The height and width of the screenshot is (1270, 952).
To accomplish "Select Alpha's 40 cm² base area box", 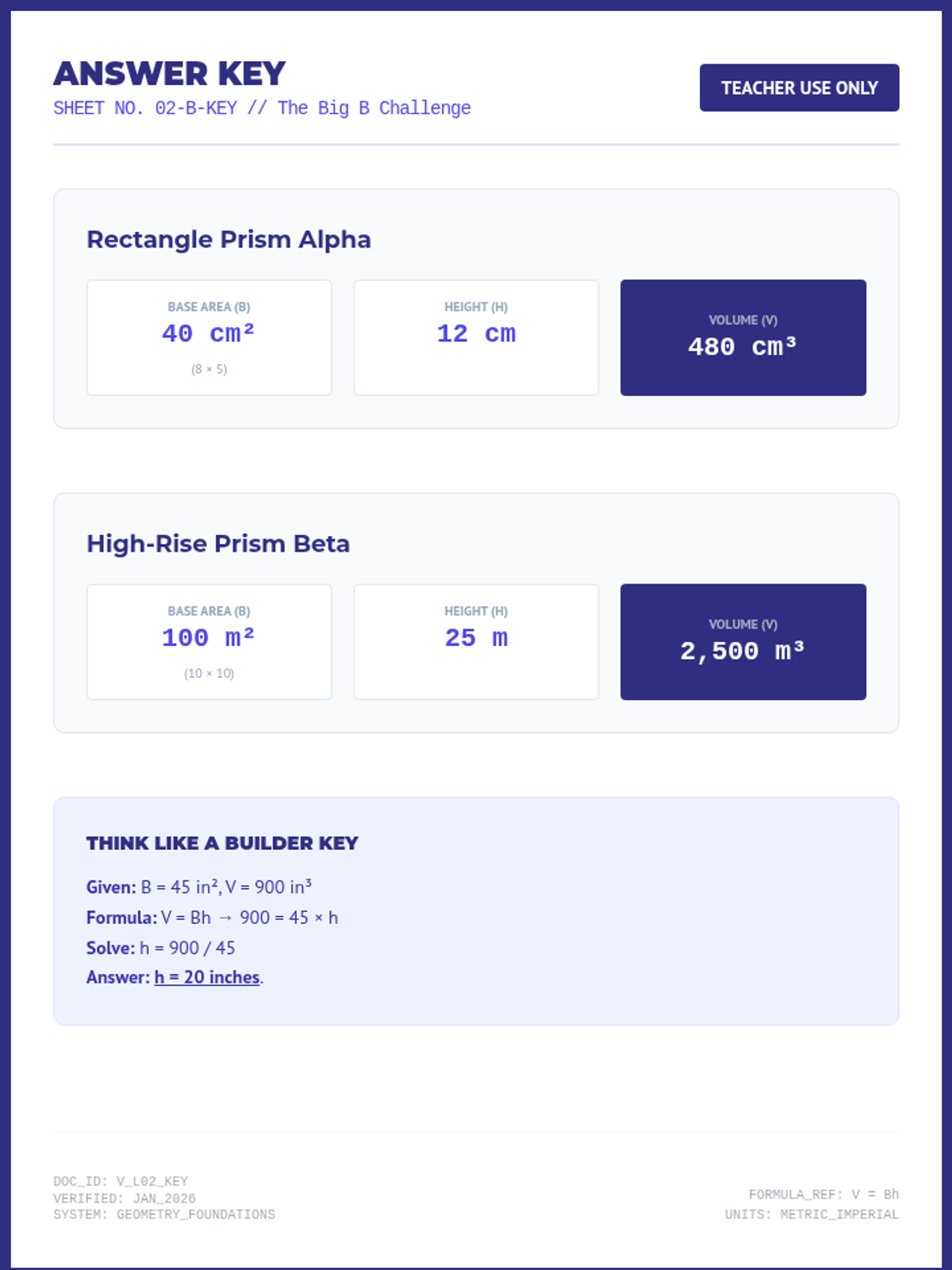I will (x=209, y=337).
